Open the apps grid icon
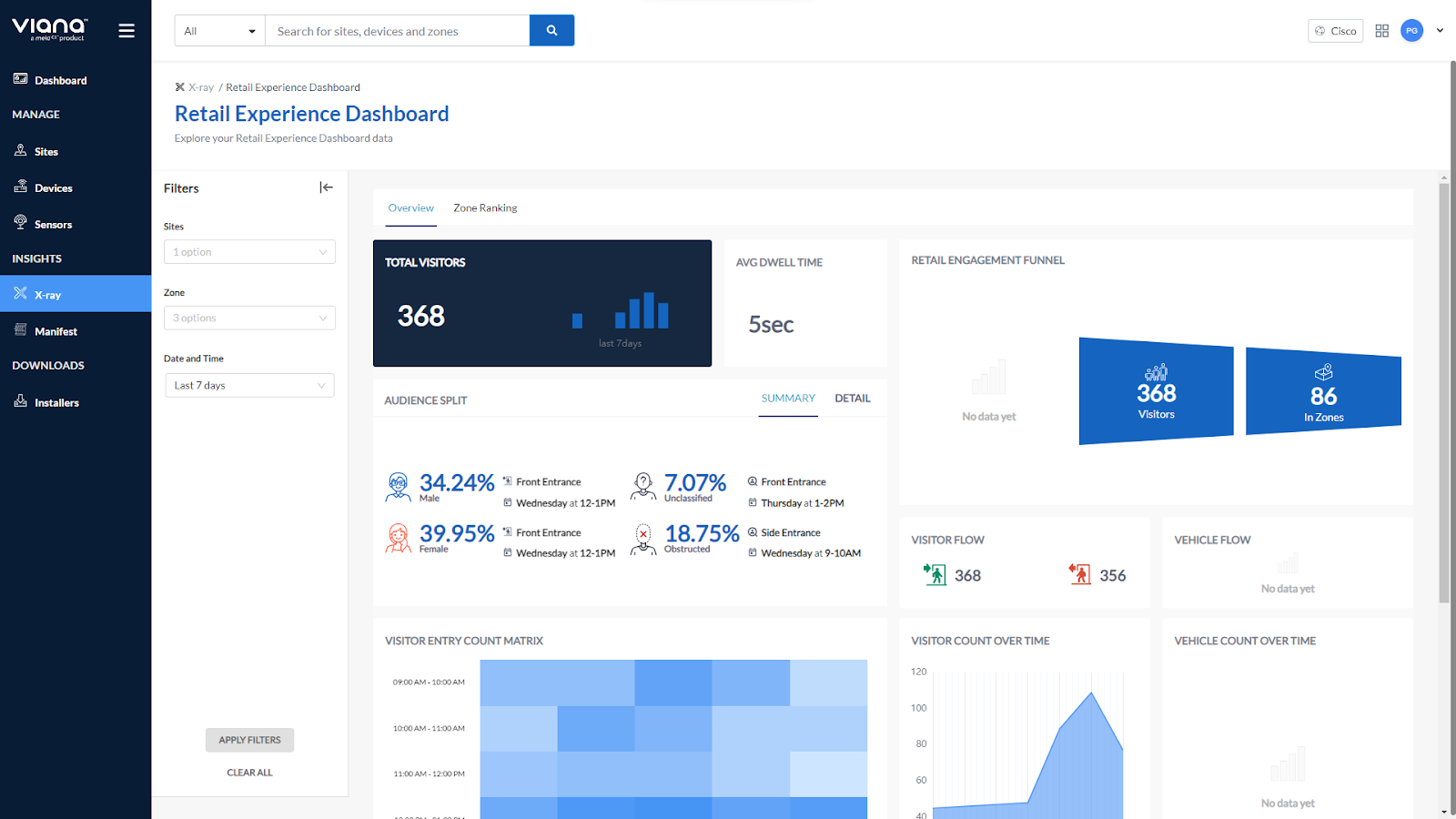The image size is (1456, 819). 1381,31
